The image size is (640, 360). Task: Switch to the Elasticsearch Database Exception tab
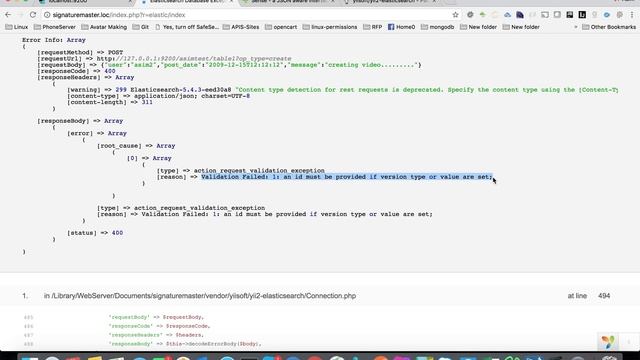(x=186, y=2)
